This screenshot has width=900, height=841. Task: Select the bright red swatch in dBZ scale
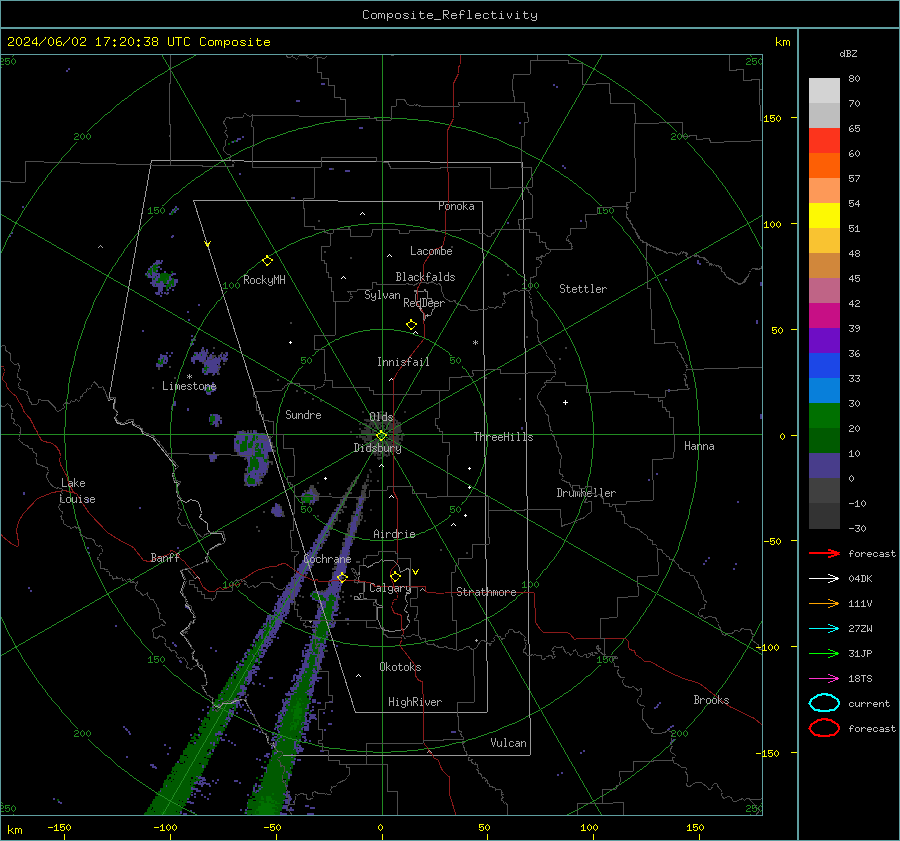click(x=824, y=141)
